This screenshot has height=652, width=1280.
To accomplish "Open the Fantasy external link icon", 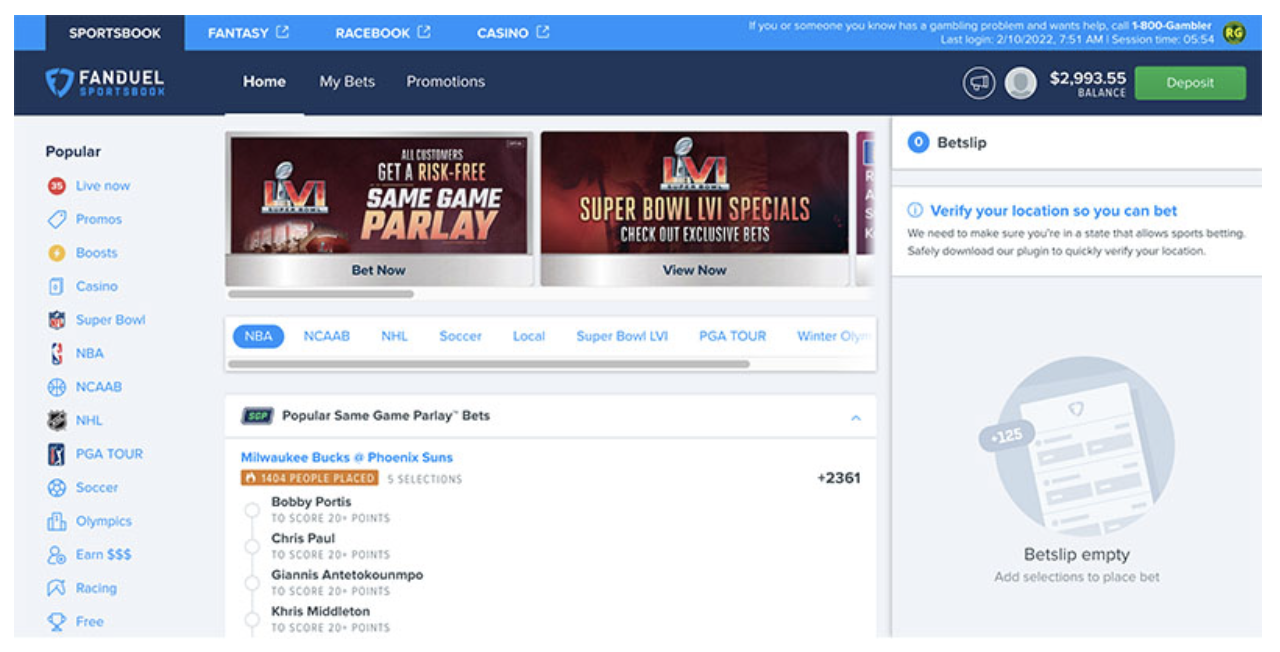I will [283, 32].
